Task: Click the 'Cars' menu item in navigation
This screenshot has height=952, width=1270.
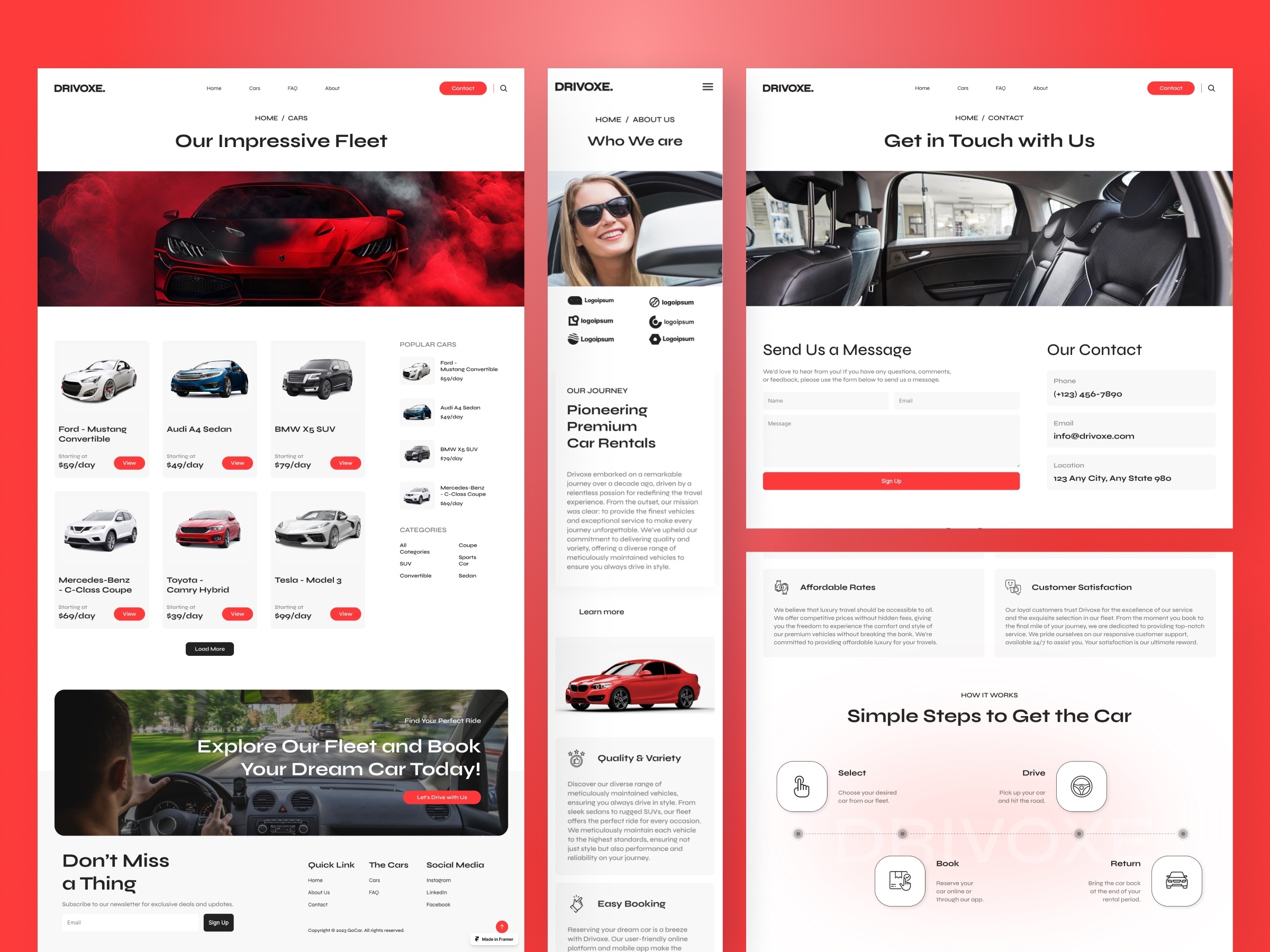Action: (254, 87)
